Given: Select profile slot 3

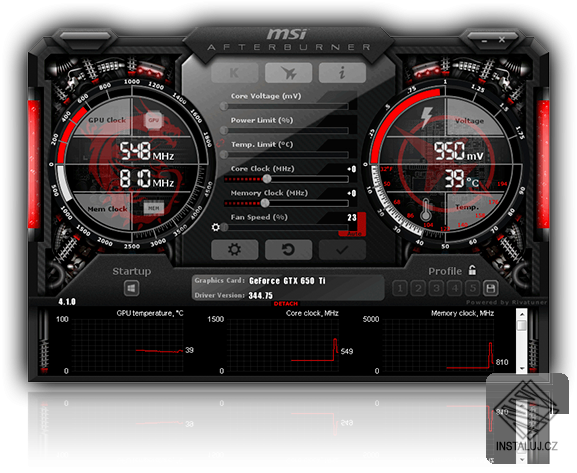Looking at the screenshot, I should point(436,288).
